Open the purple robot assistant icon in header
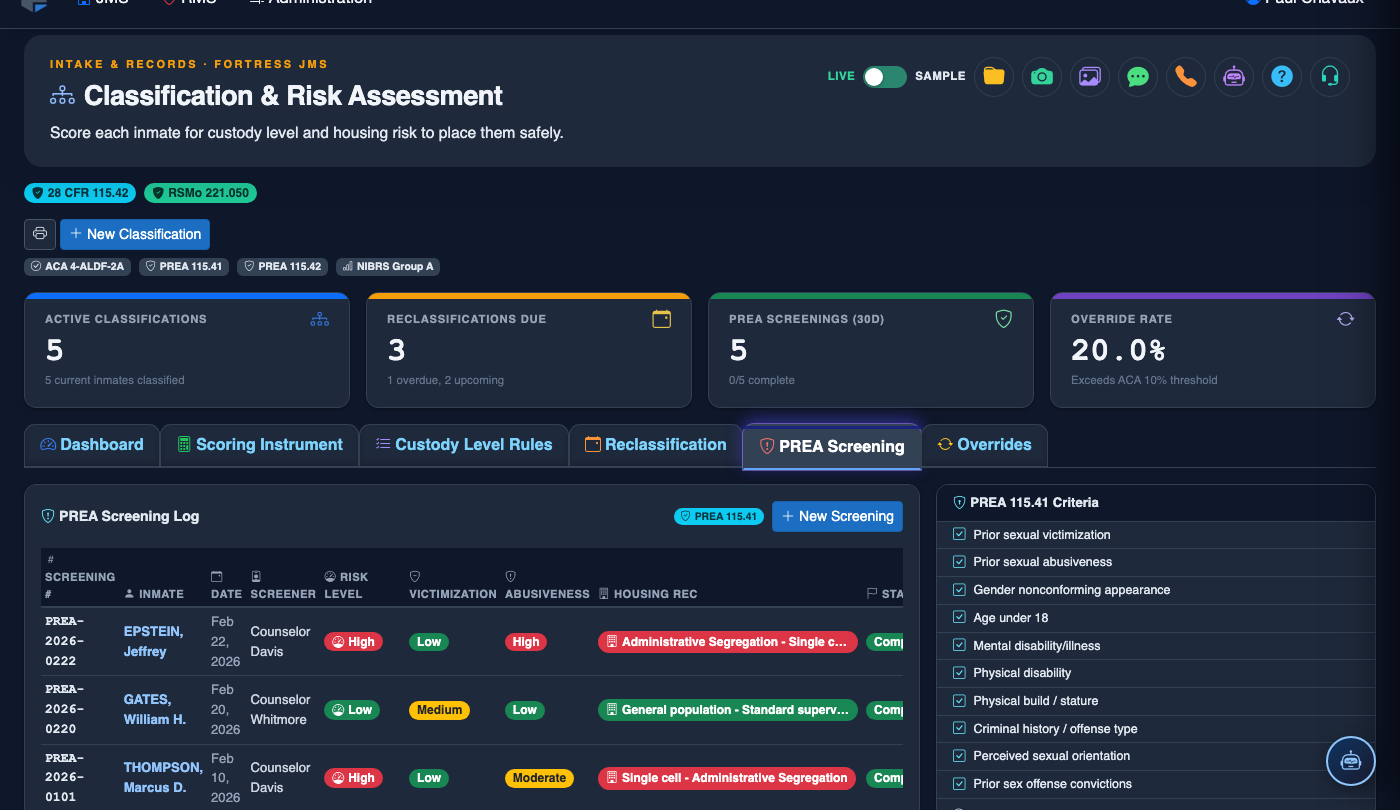1400x810 pixels. [1234, 77]
